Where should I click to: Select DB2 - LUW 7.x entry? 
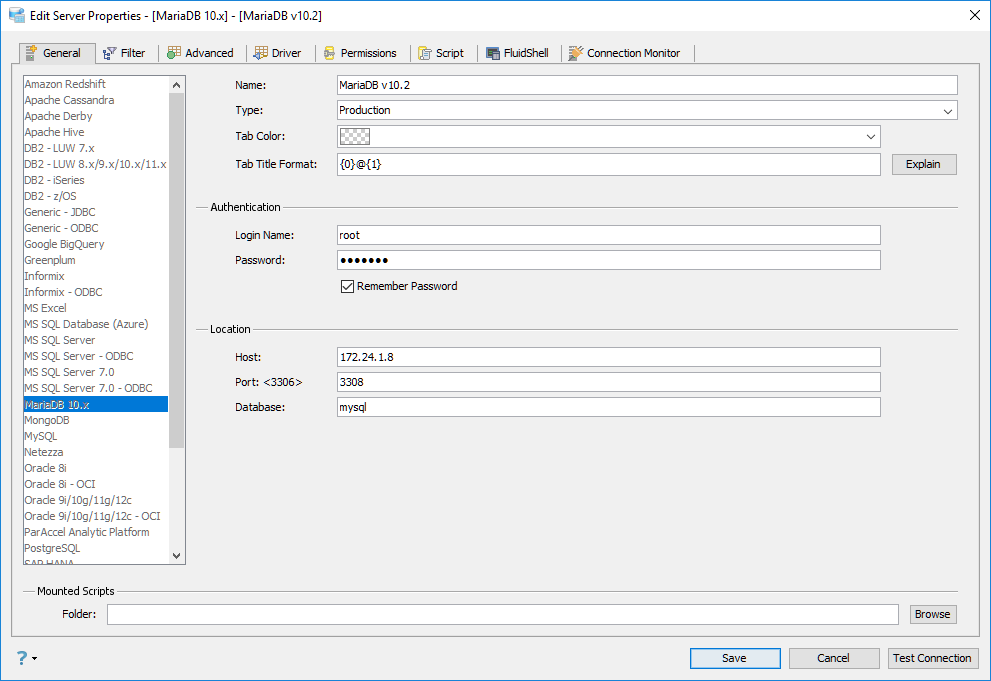tap(96, 148)
